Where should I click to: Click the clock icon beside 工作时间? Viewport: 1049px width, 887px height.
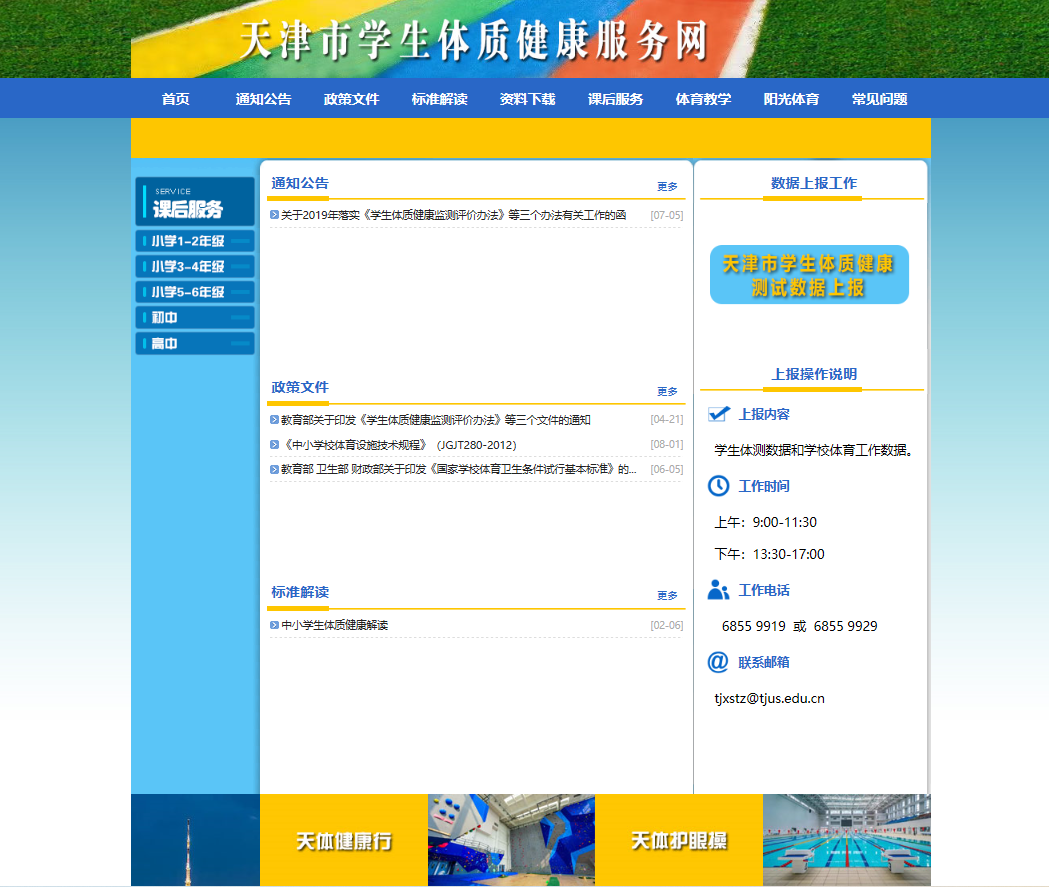click(718, 486)
